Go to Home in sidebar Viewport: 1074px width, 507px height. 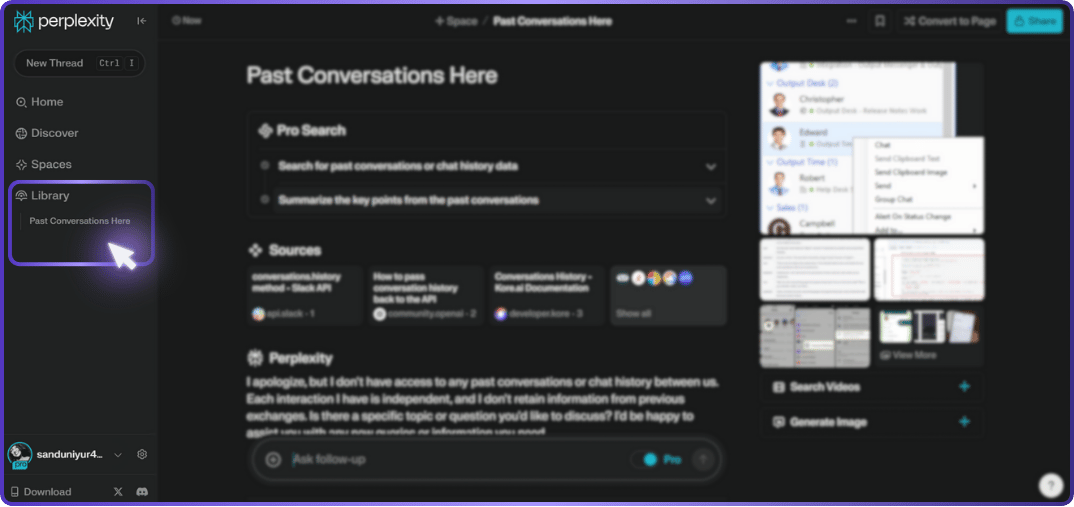[40, 102]
